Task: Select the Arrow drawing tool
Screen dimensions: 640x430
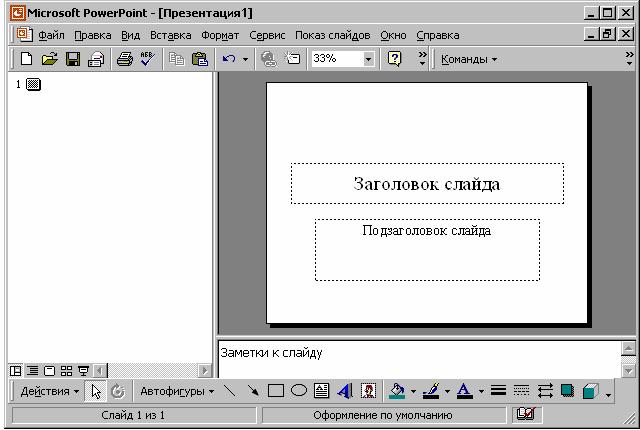Action: pos(253,391)
